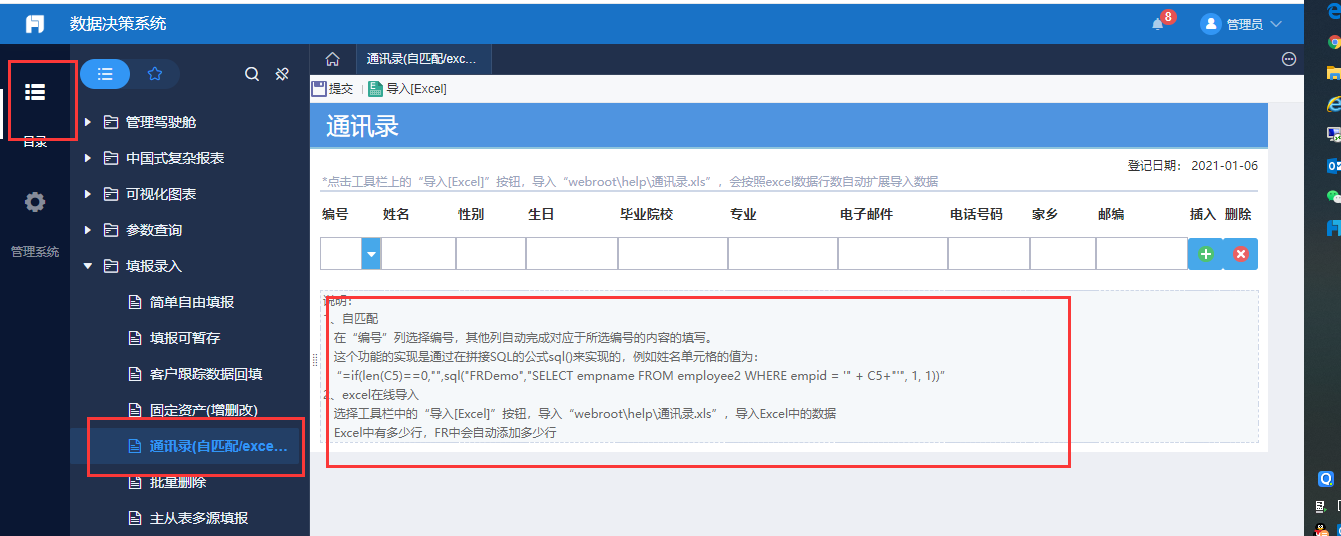Click the WeChat icon in Windows taskbar
This screenshot has width=1341, height=536.
tap(1333, 196)
